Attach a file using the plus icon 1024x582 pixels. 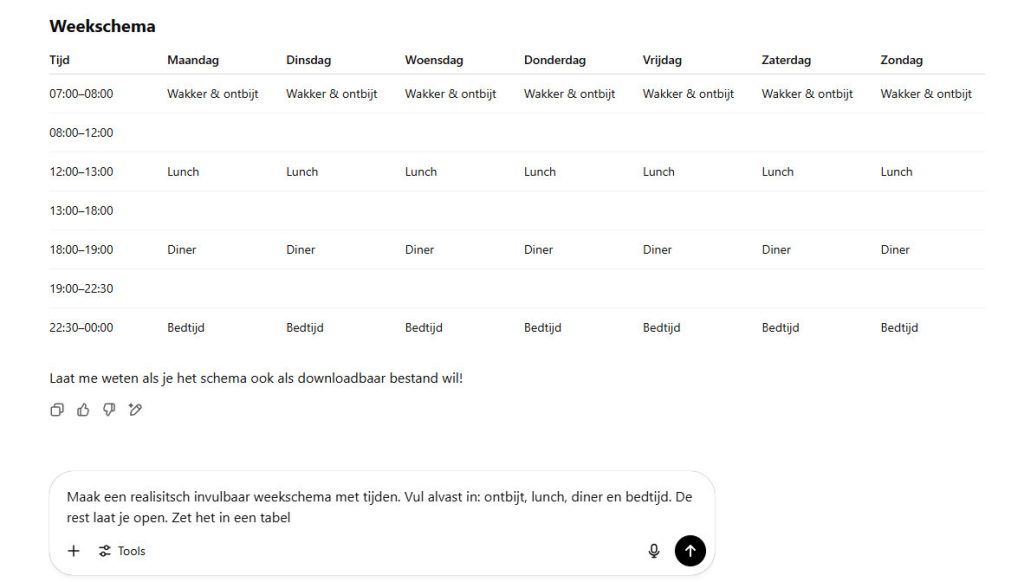[x=73, y=550]
